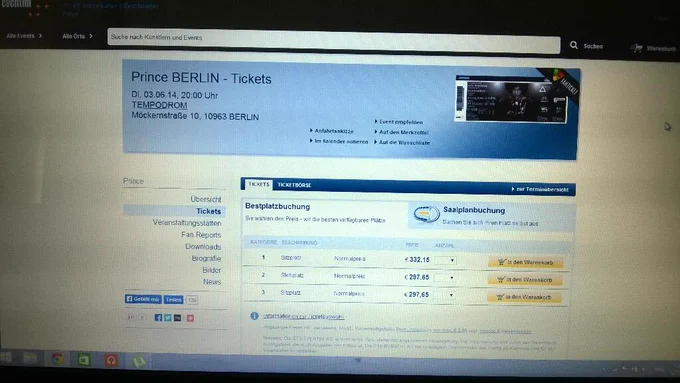Click Facebook Gefällt mir button
This screenshot has width=680, height=383.
143,299
